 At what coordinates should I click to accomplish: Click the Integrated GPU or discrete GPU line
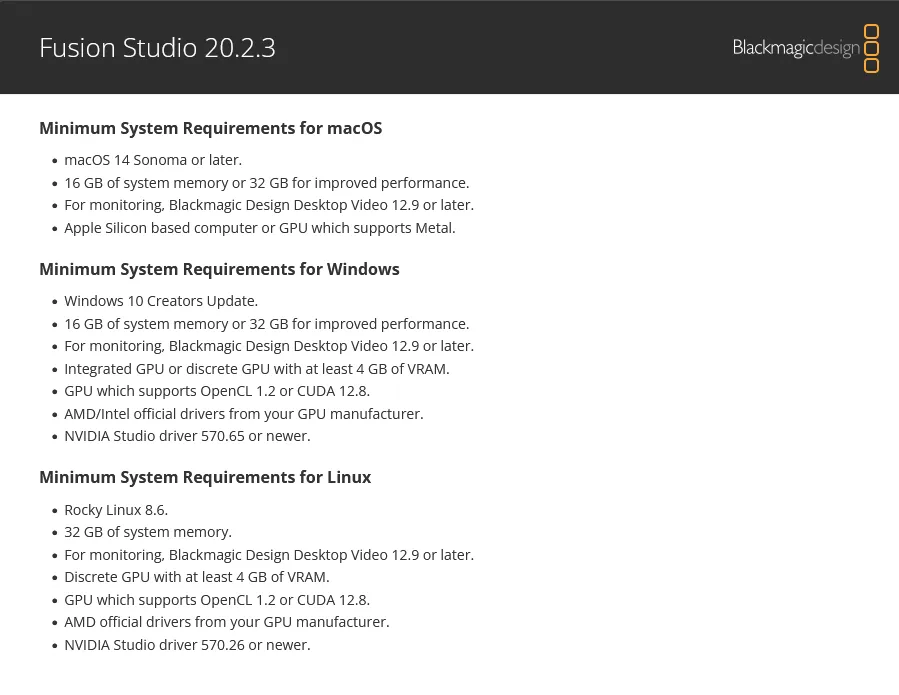pos(257,368)
